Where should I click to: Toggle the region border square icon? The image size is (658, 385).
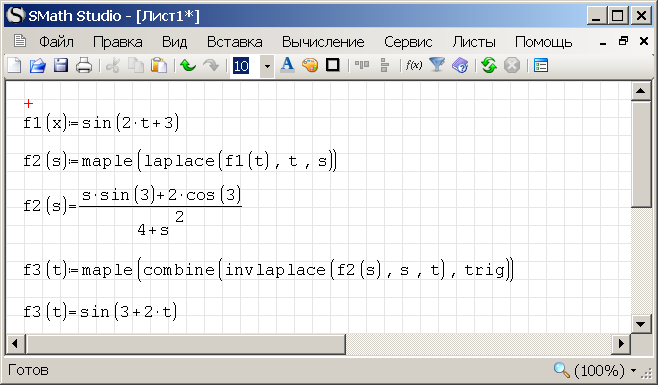pos(333,65)
